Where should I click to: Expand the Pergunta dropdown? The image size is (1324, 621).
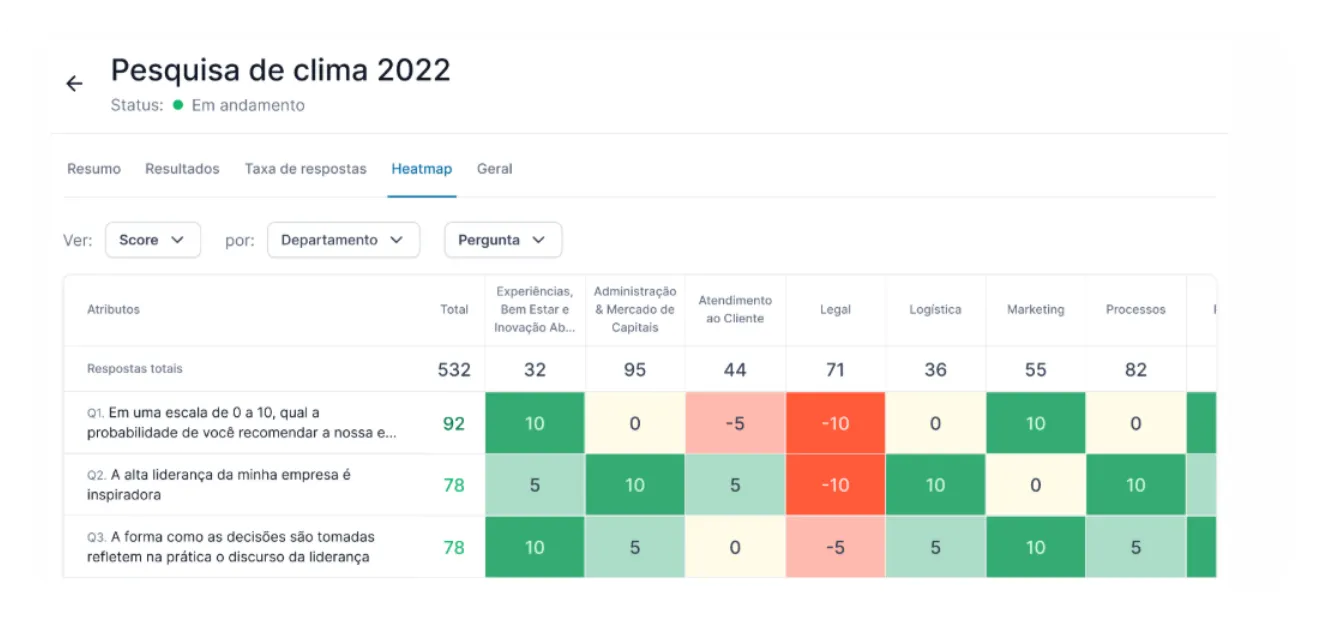pyautogui.click(x=503, y=240)
